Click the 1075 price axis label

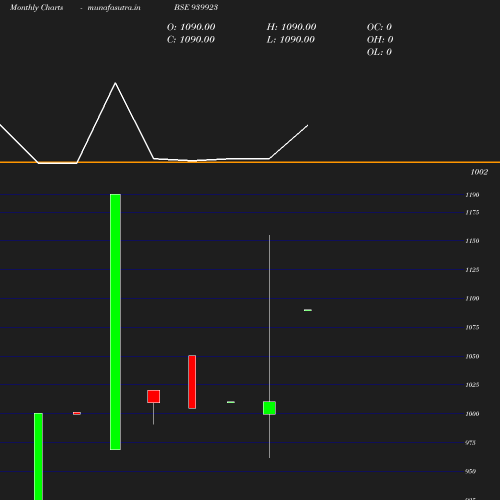(472, 327)
